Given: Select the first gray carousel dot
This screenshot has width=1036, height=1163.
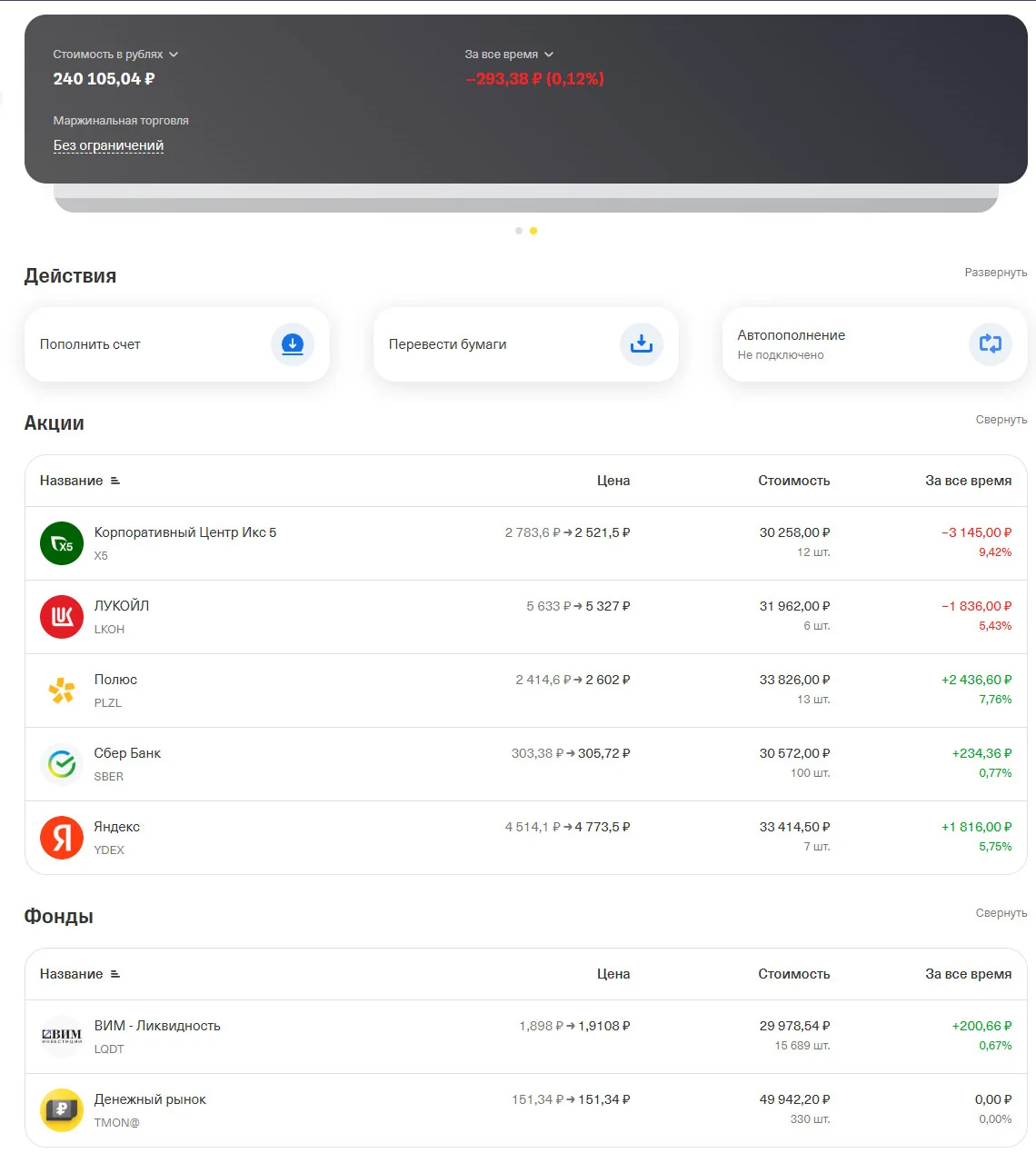Looking at the screenshot, I should point(519,231).
